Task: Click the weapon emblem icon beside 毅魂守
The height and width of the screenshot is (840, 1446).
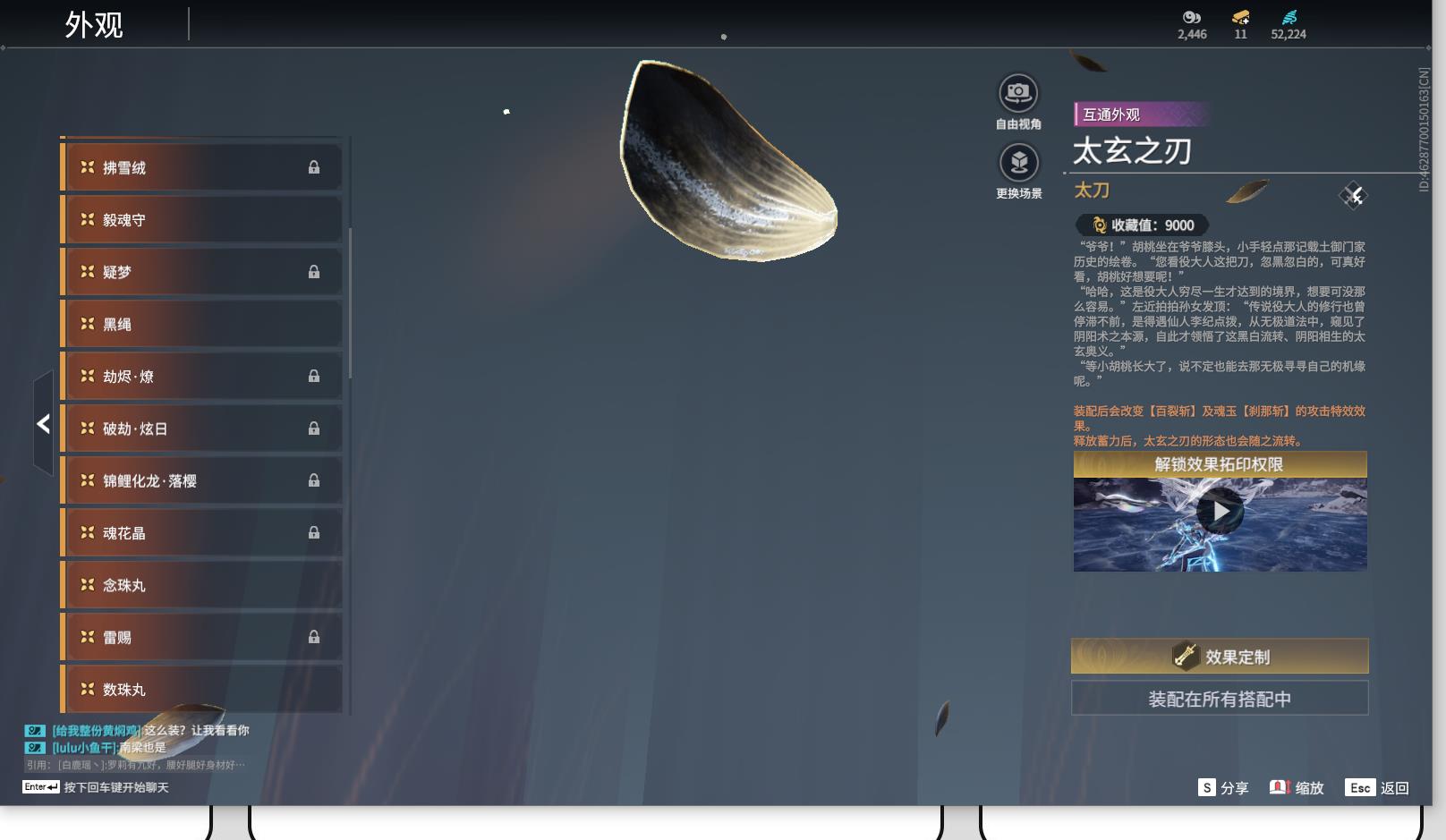Action: (x=88, y=218)
